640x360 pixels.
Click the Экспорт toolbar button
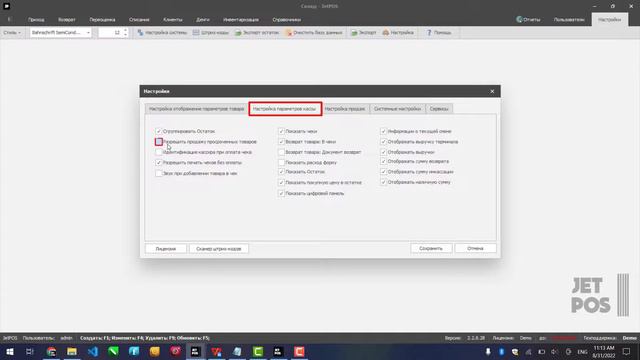pos(364,32)
